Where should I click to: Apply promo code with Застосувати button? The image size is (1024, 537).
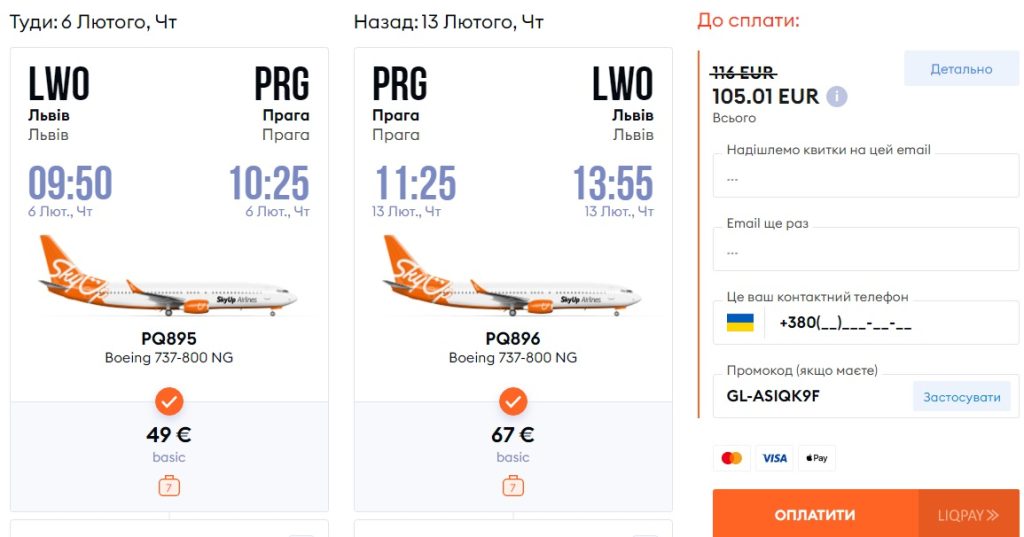(961, 397)
